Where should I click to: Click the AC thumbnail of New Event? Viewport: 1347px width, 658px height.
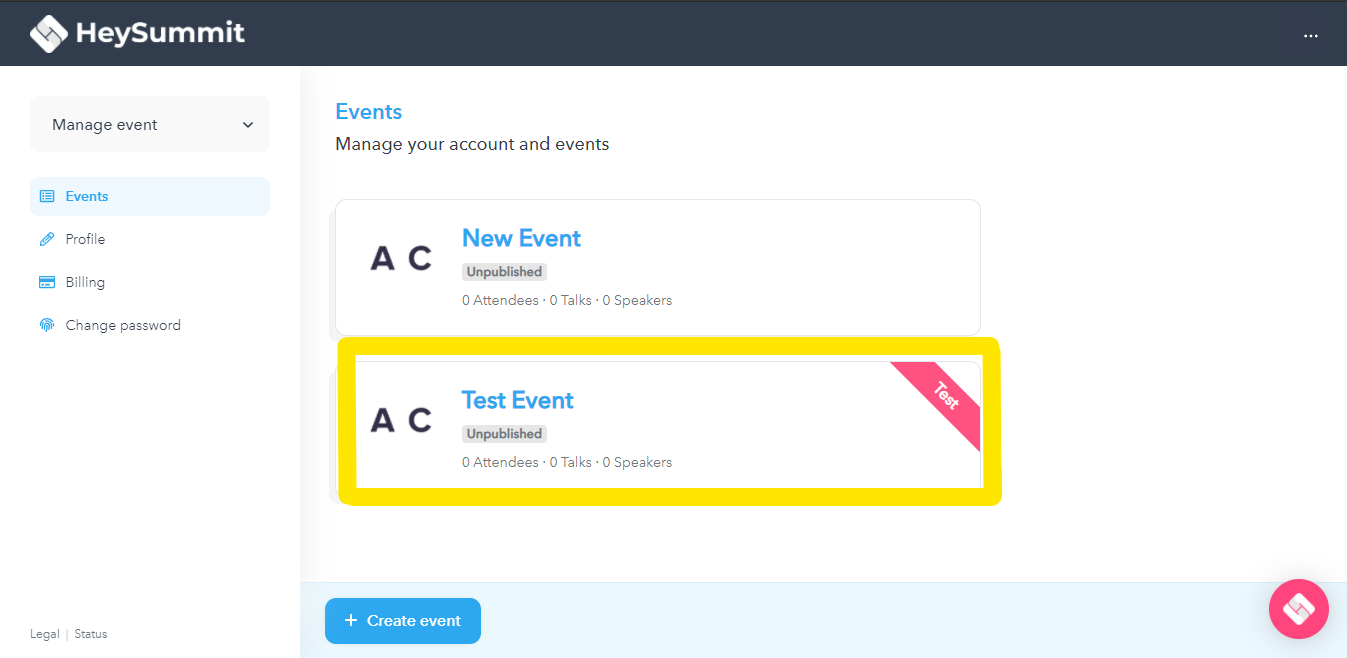(x=401, y=258)
